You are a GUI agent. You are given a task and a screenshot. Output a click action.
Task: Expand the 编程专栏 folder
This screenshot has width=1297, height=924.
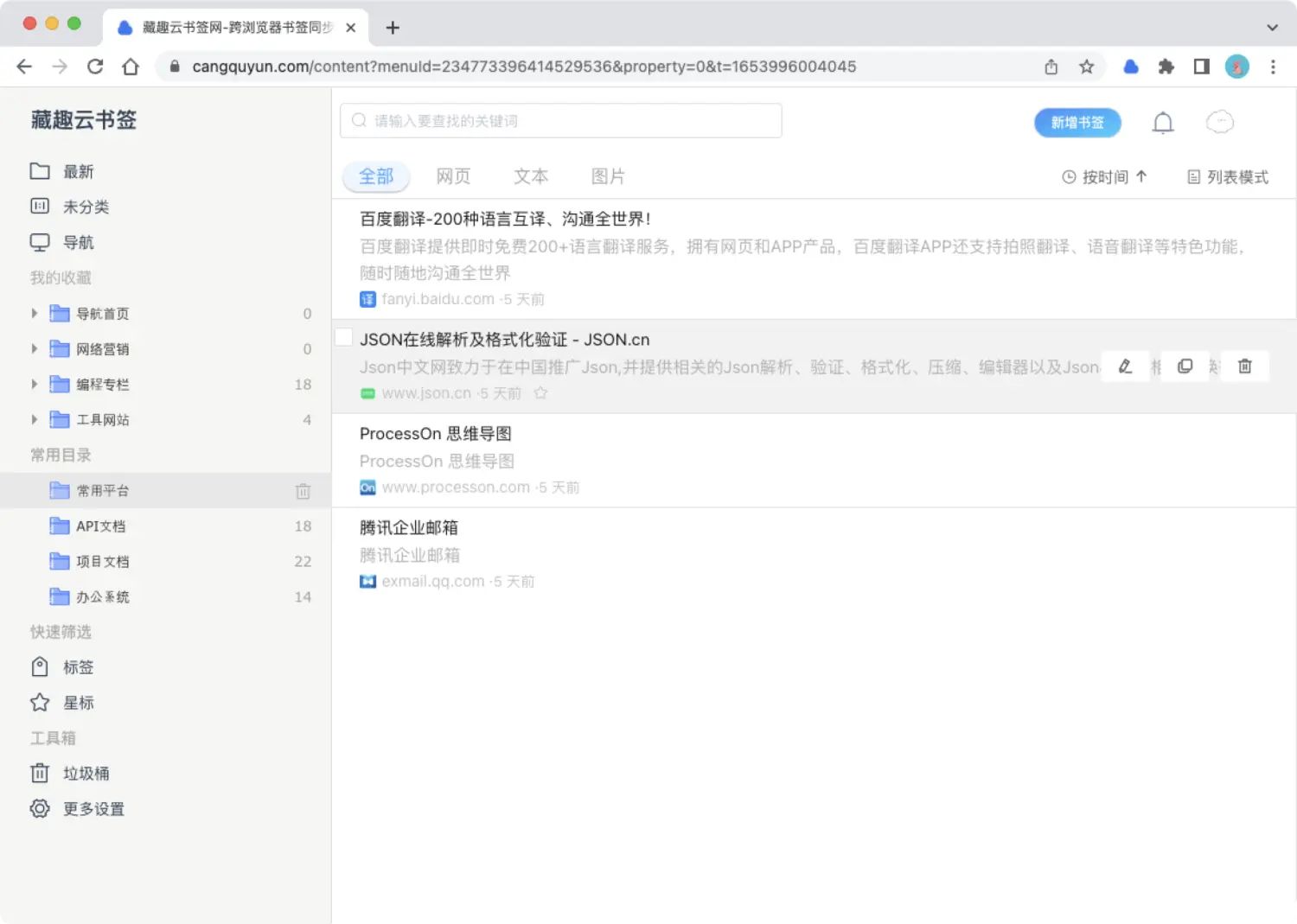[35, 384]
